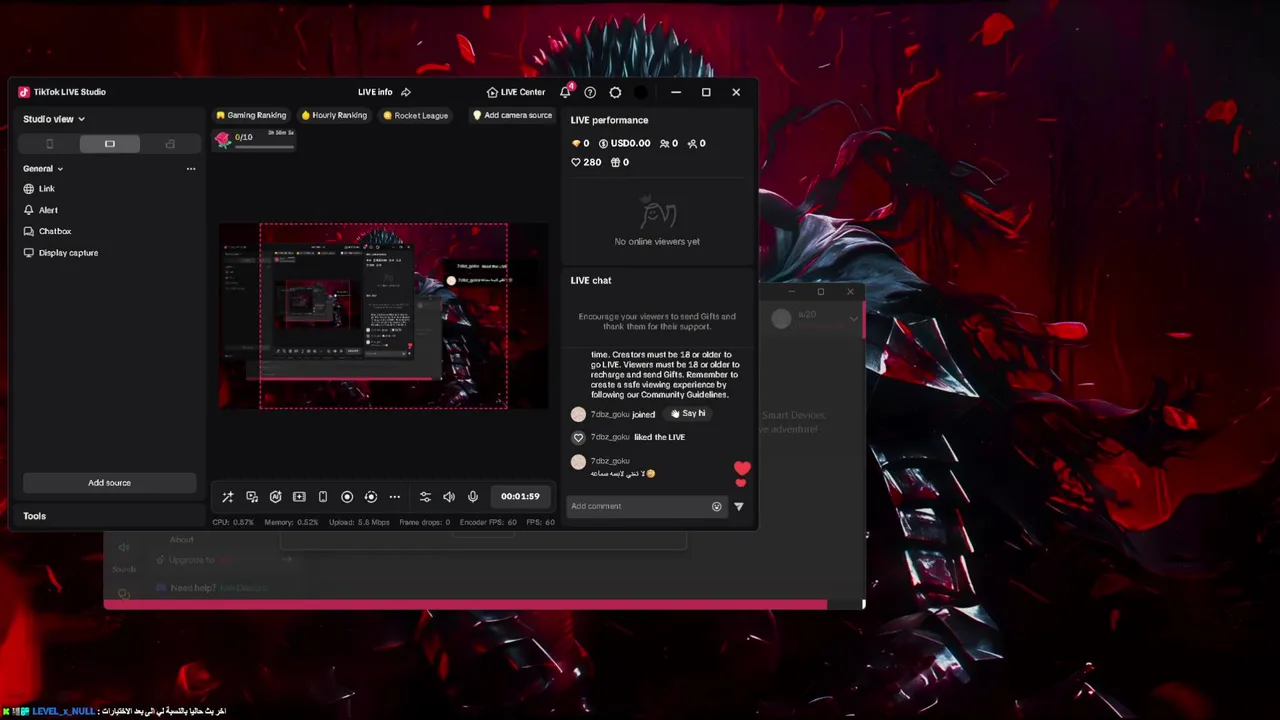Click the CPU: 0.87% status readout
1280x720 pixels.
point(233,522)
